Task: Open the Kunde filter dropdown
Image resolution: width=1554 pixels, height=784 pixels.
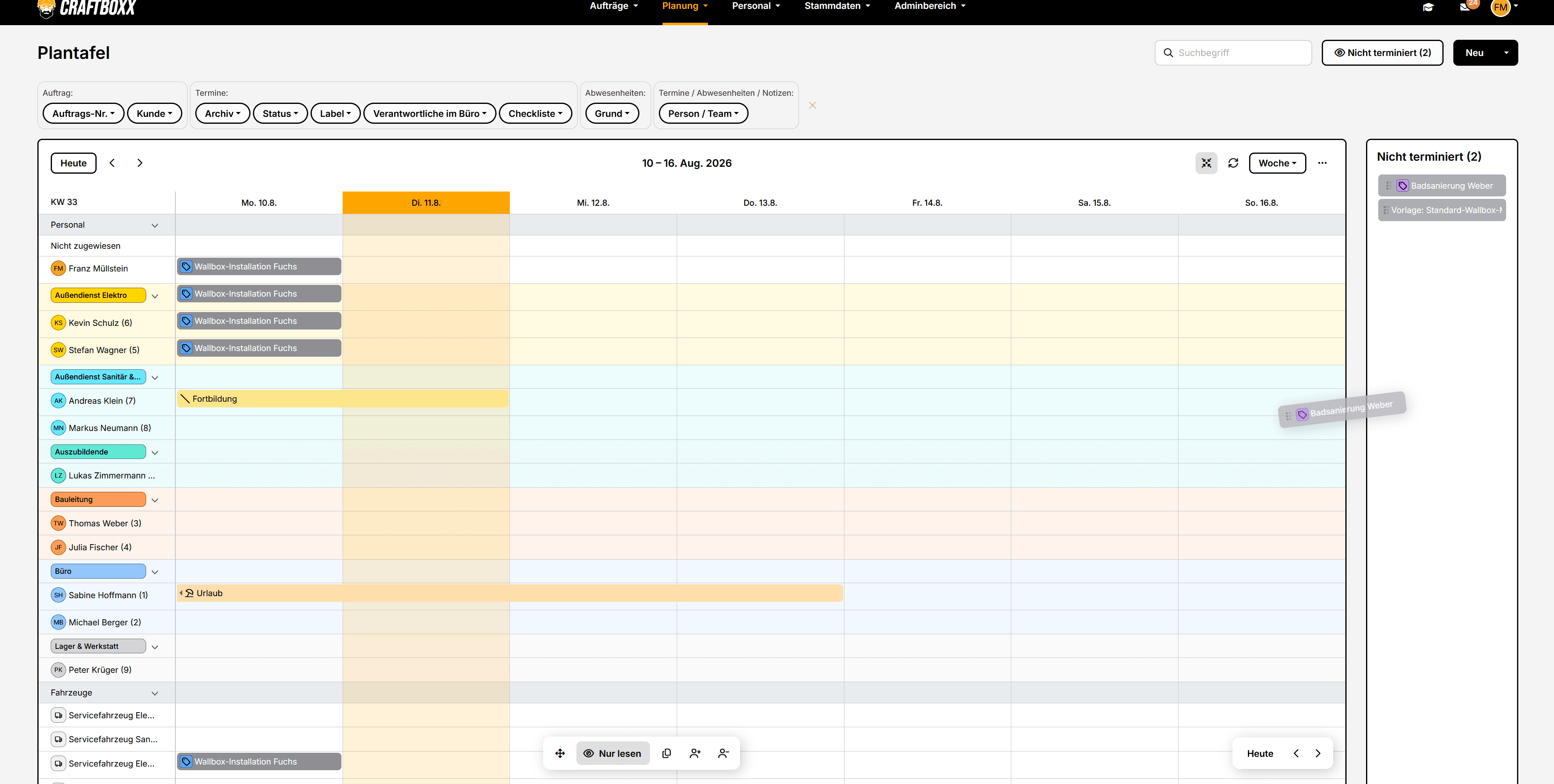Action: pos(154,113)
